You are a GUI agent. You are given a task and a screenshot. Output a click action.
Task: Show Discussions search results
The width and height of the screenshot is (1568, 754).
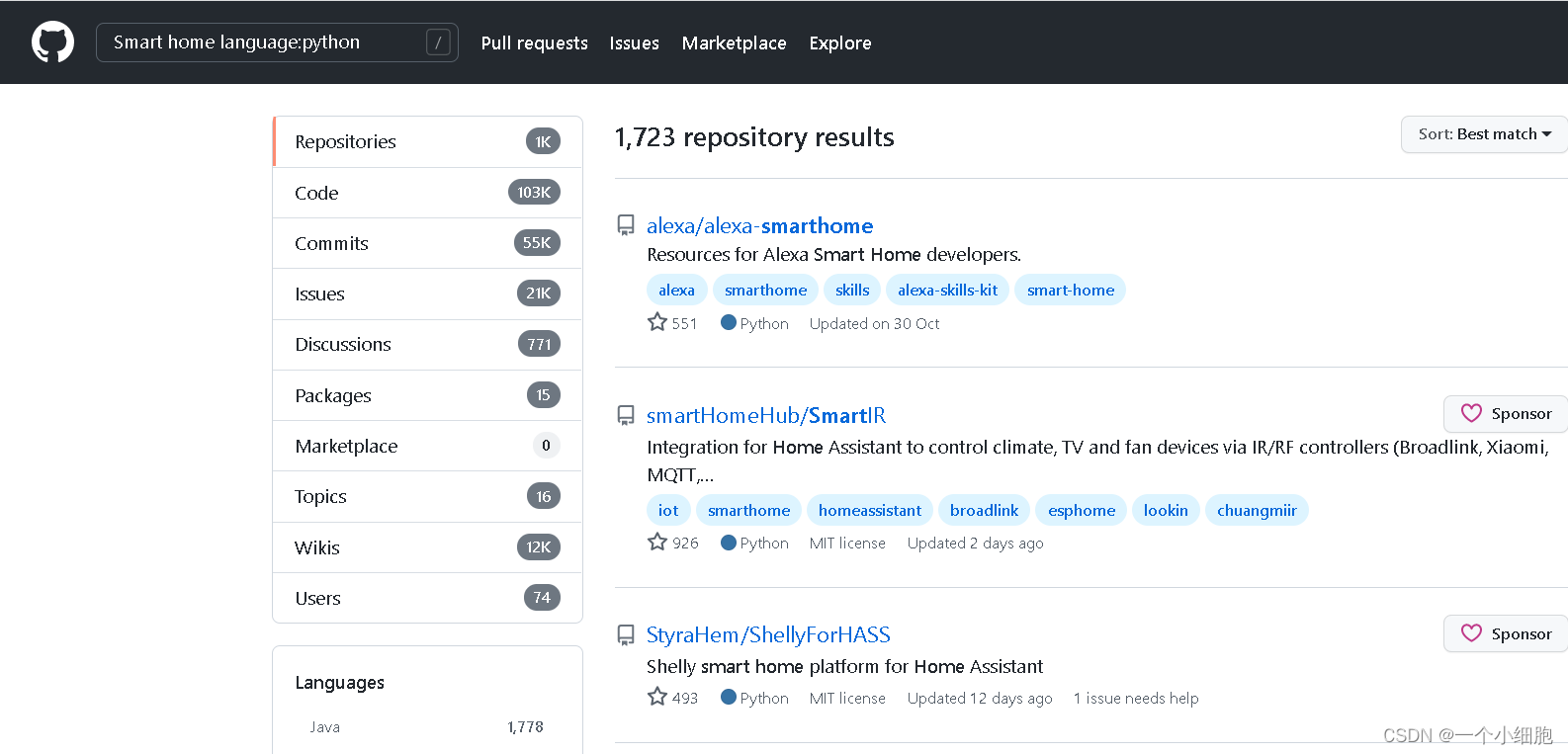coord(427,345)
